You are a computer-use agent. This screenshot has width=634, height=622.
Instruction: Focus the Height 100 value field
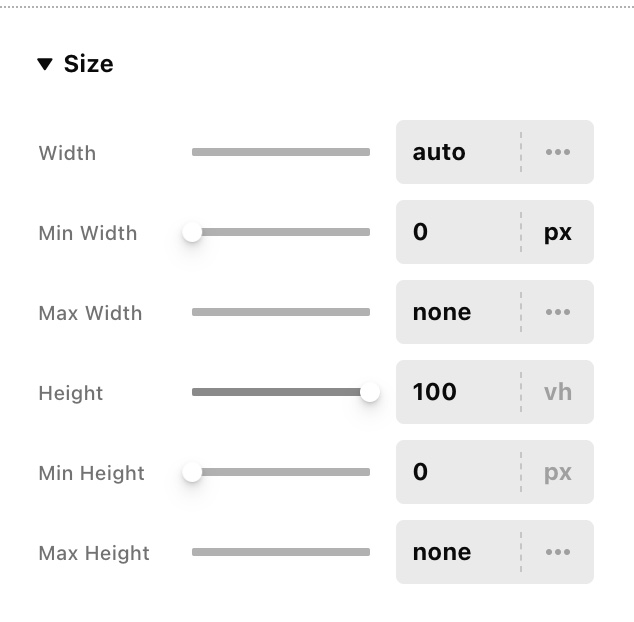(x=457, y=392)
